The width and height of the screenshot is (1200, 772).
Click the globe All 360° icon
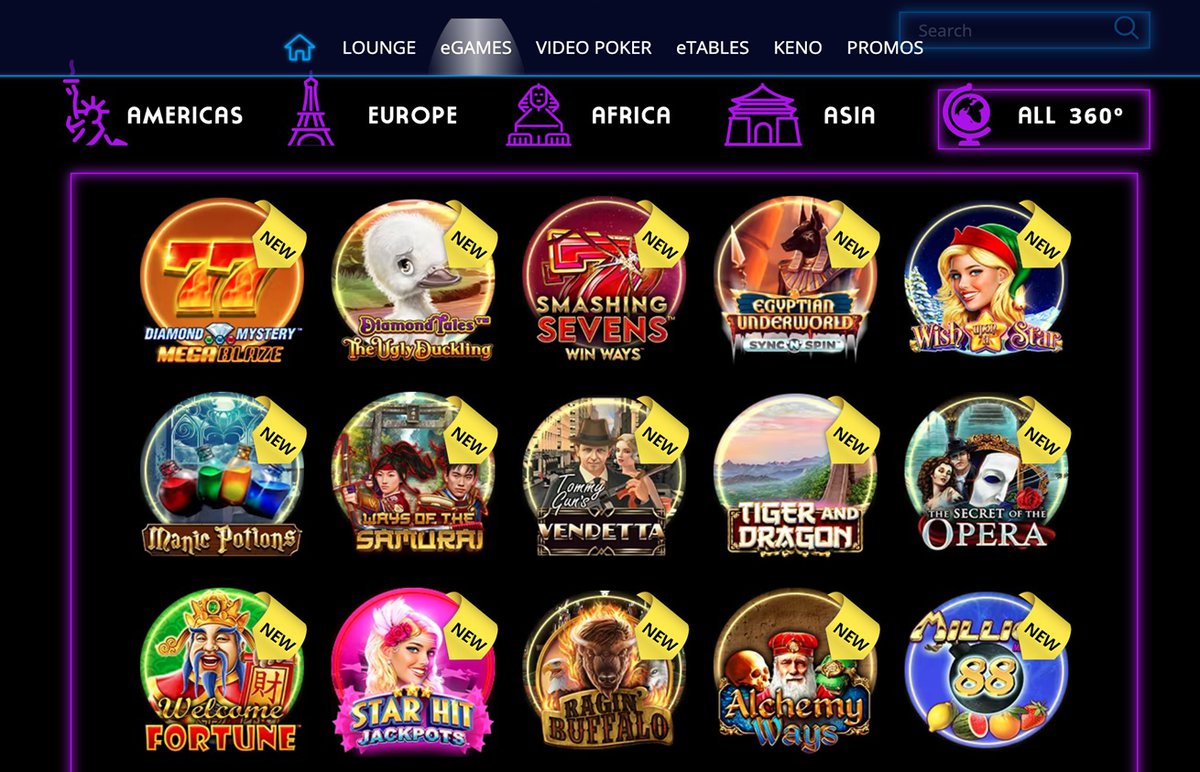pyautogui.click(x=967, y=117)
